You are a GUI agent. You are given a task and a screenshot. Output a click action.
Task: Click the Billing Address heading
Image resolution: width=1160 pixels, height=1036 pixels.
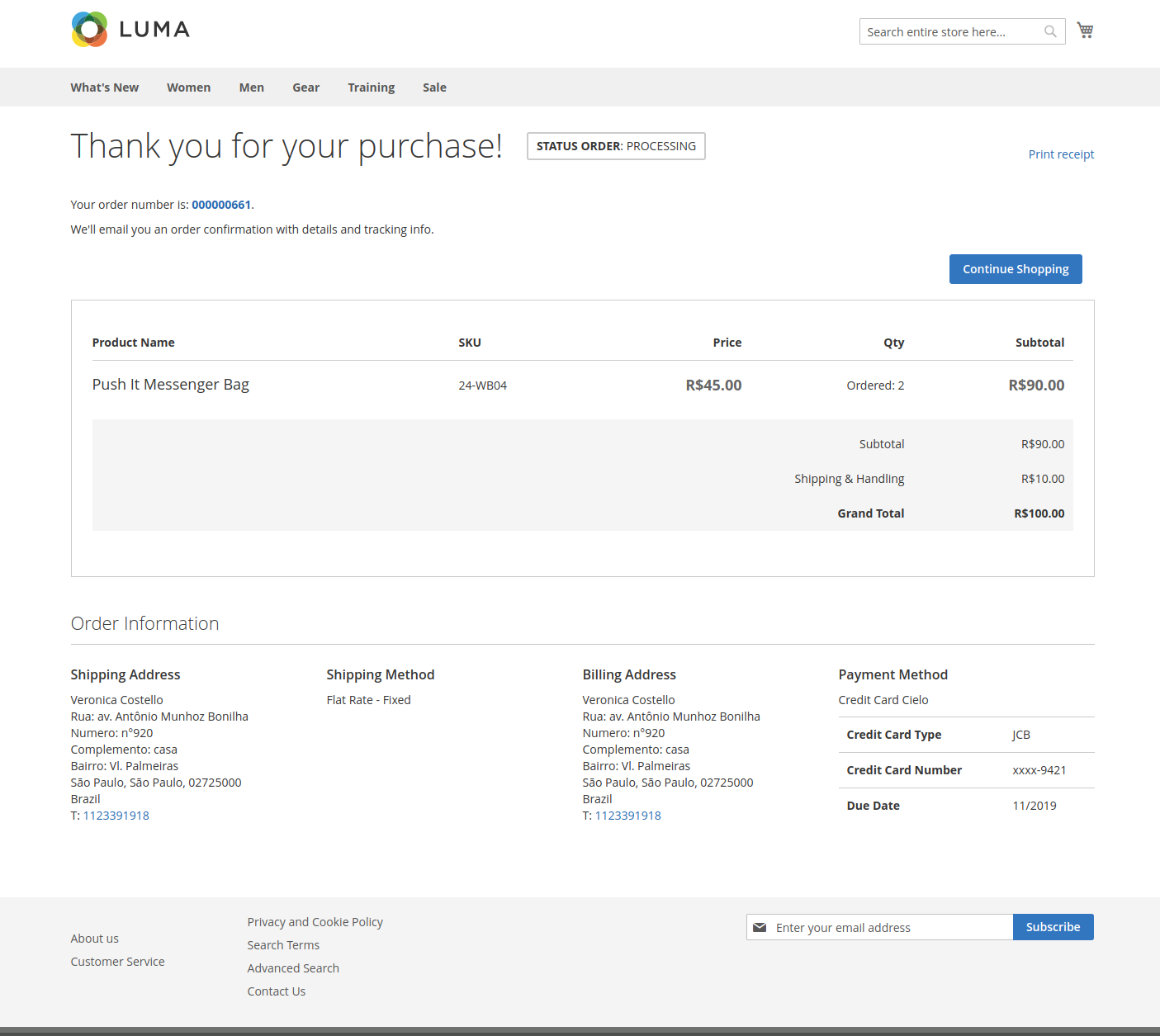coord(629,674)
